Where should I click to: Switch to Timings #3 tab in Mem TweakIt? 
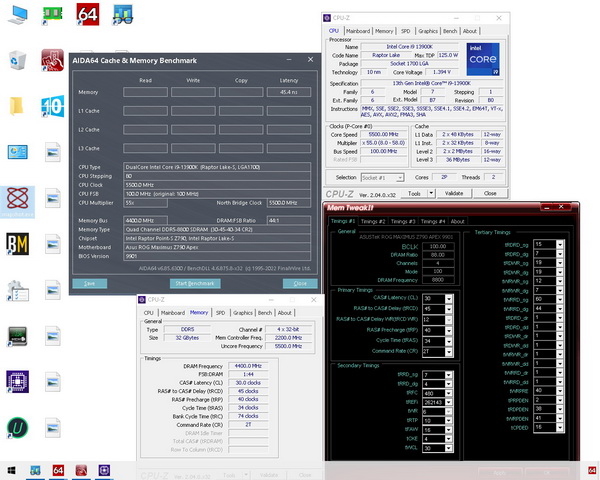pyautogui.click(x=403, y=221)
